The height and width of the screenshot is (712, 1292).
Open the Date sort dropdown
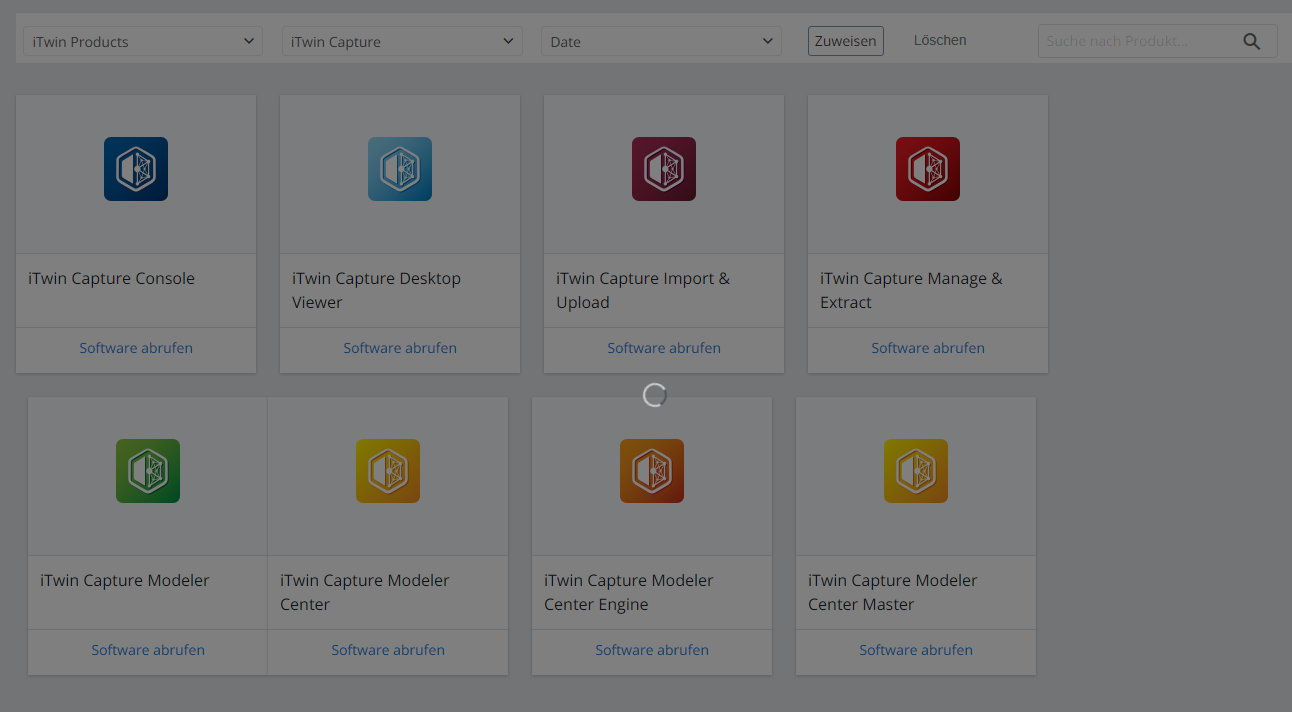pos(661,42)
